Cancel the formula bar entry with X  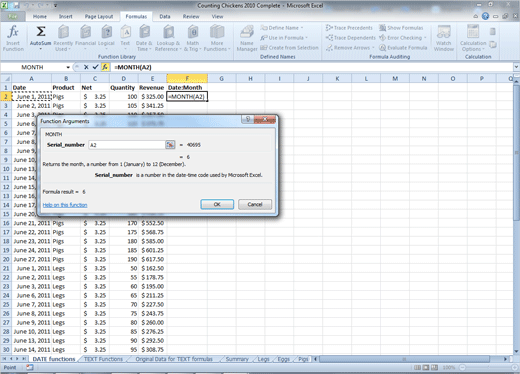coord(86,67)
